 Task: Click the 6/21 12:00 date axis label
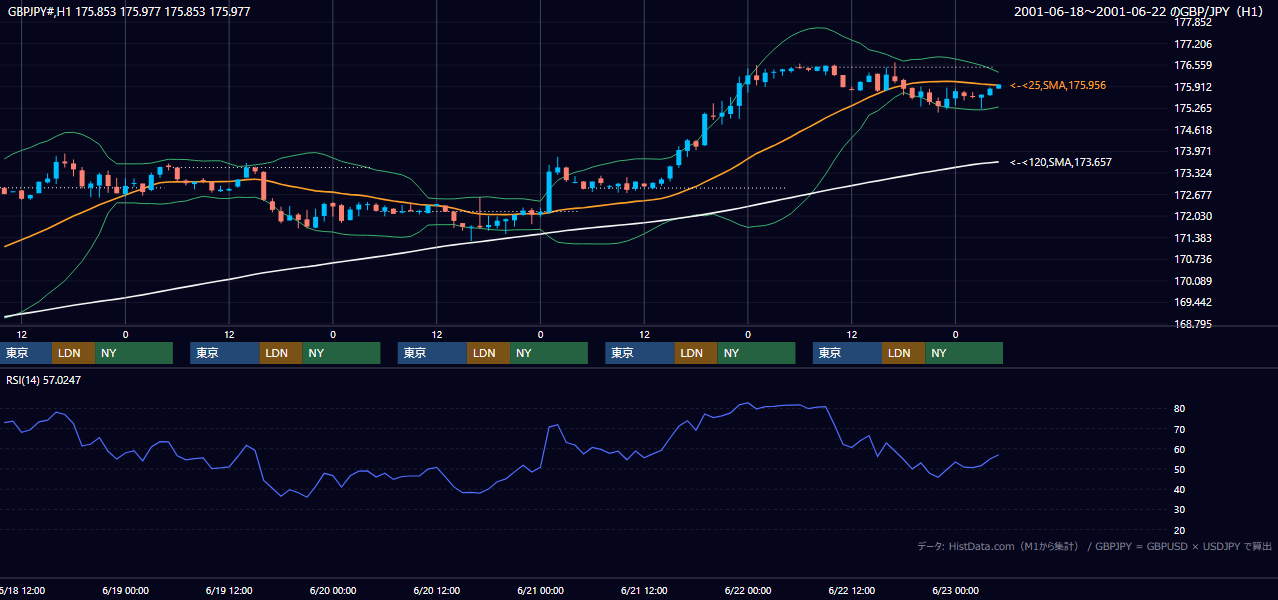pos(645,590)
